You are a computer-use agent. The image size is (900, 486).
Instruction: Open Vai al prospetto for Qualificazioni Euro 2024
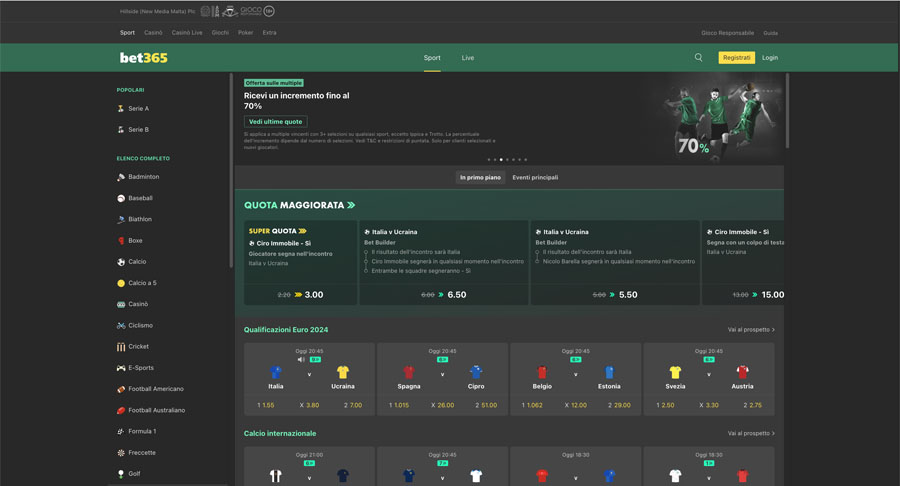tap(751, 330)
